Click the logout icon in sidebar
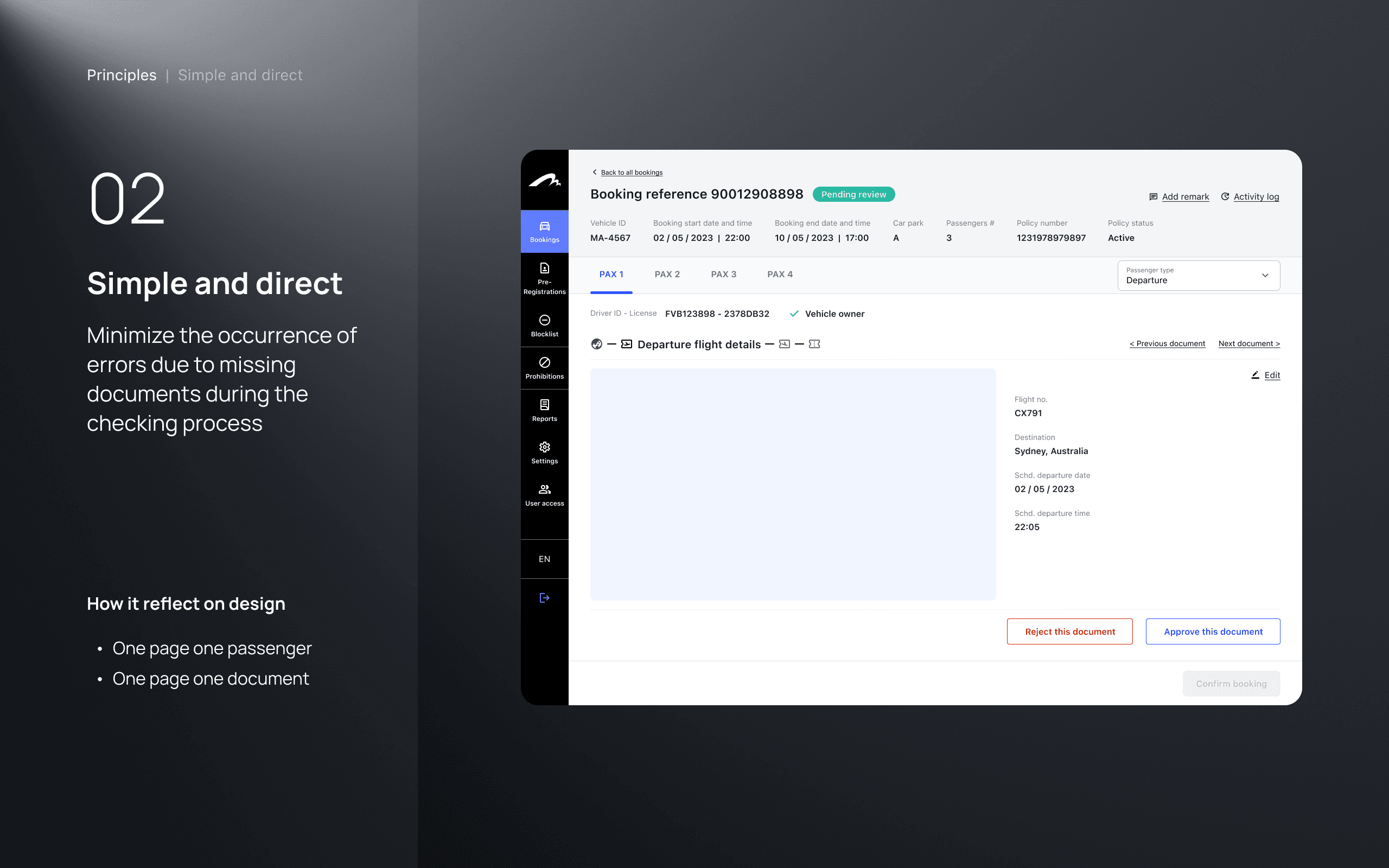The height and width of the screenshot is (868, 1389). pos(544,598)
